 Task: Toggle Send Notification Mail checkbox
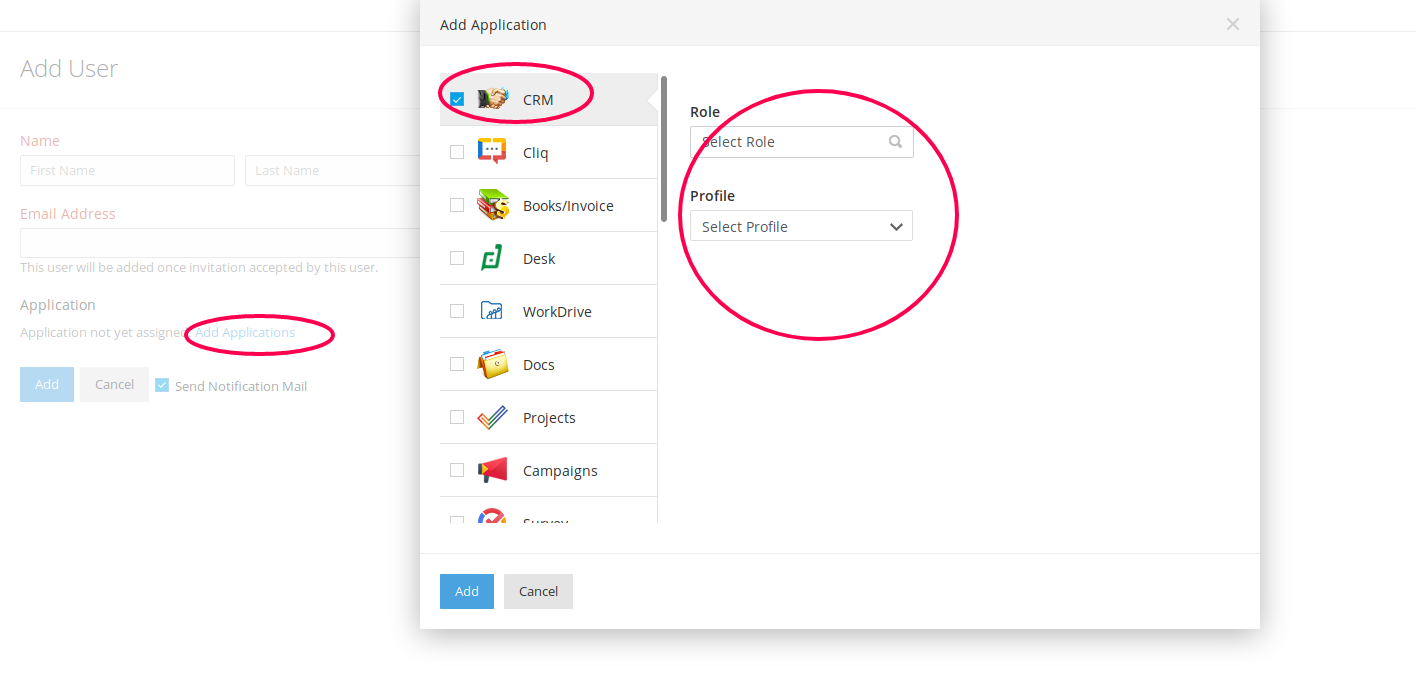(x=162, y=385)
